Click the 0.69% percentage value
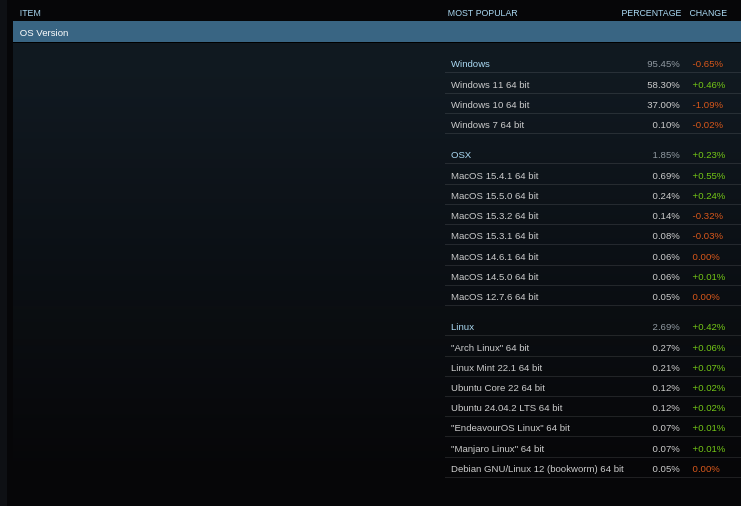 pyautogui.click(x=666, y=176)
